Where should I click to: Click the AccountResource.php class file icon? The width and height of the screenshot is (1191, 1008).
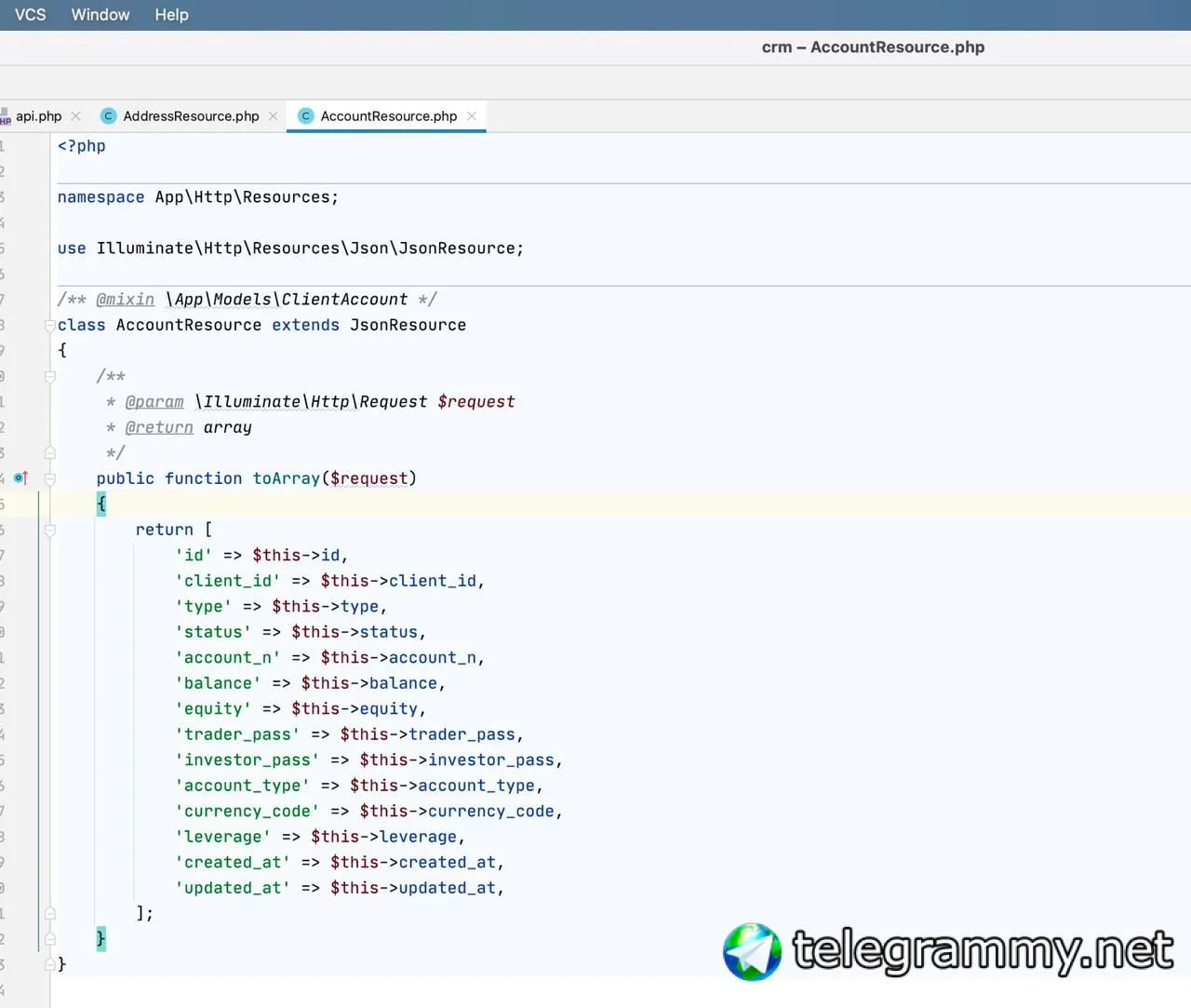[305, 116]
